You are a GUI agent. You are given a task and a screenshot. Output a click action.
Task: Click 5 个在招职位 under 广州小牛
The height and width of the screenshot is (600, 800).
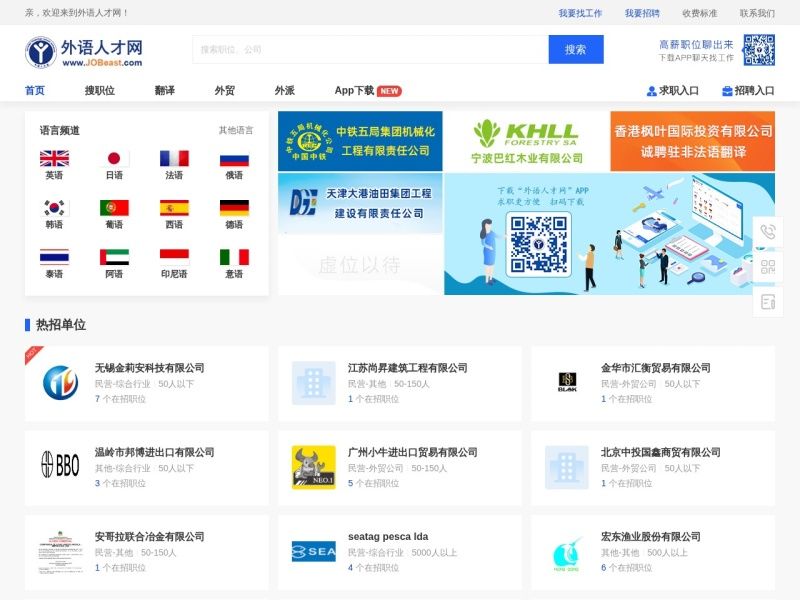(x=373, y=483)
